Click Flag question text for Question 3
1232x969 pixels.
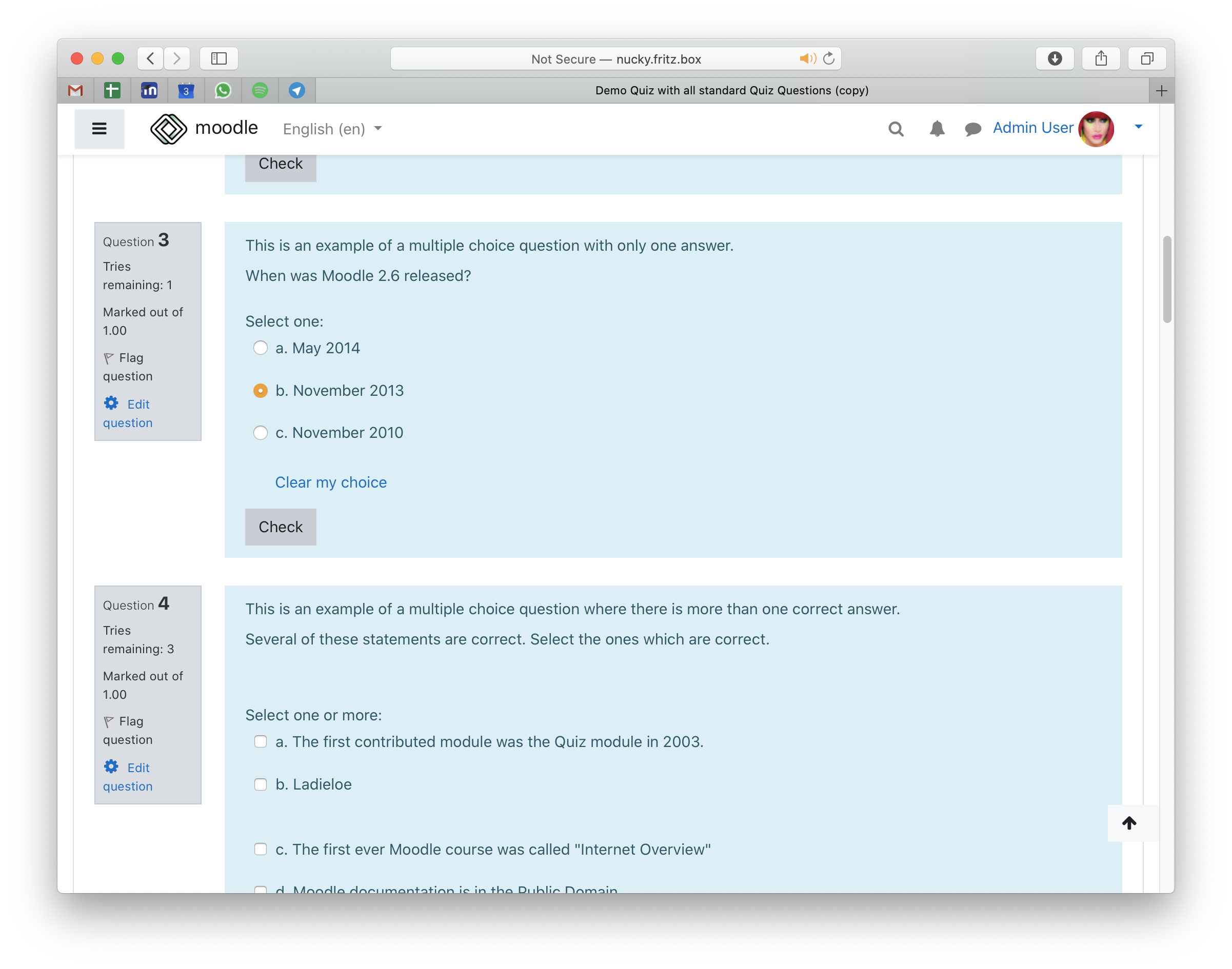click(x=128, y=367)
